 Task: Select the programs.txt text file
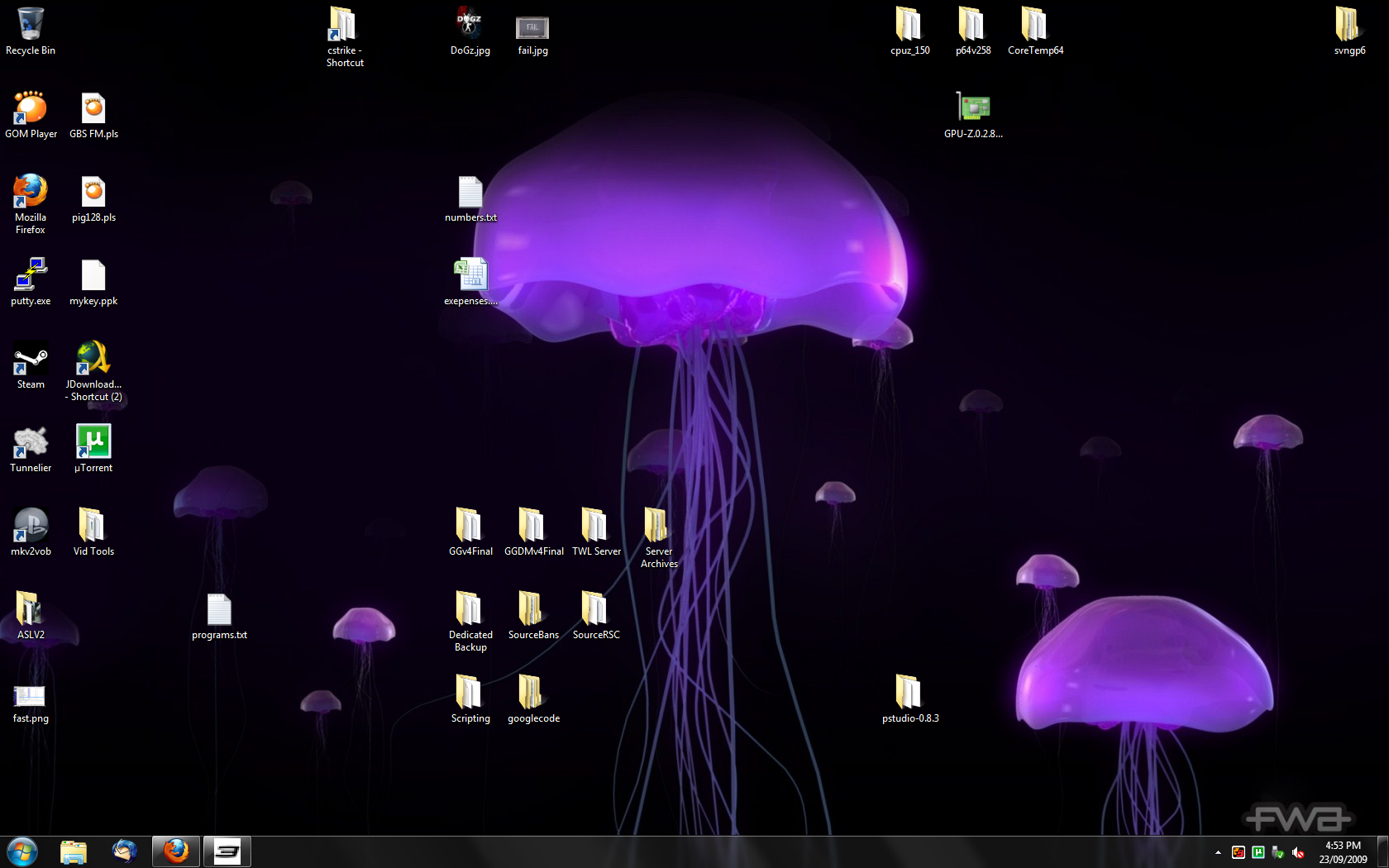tap(219, 616)
